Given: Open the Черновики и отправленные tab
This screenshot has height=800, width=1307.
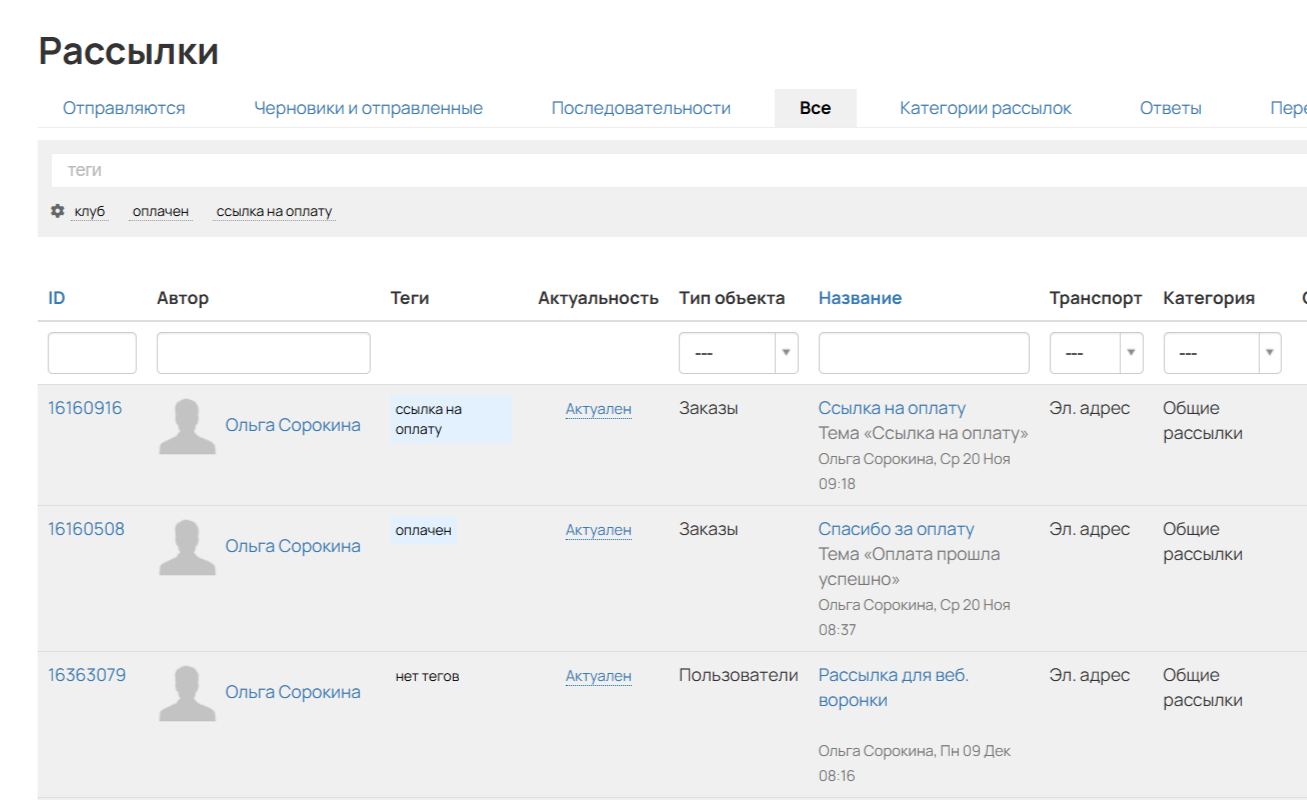Looking at the screenshot, I should 368,108.
